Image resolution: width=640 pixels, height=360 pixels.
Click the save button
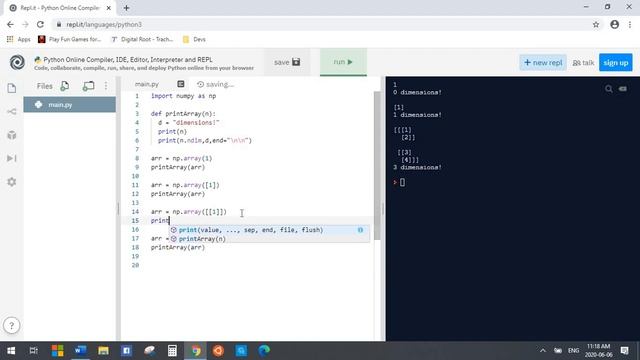click(x=287, y=62)
